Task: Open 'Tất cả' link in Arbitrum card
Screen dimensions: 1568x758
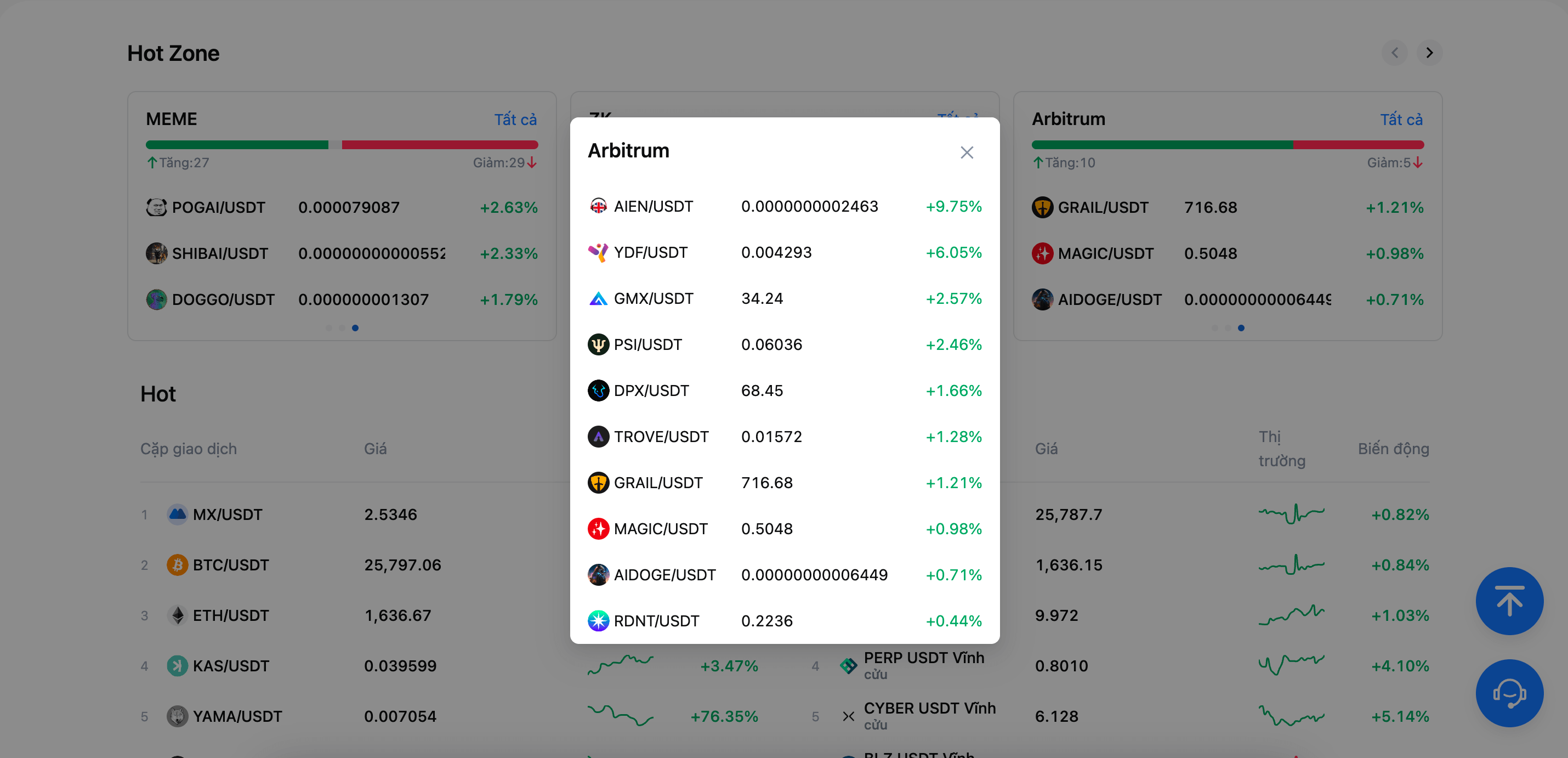Action: (1401, 120)
